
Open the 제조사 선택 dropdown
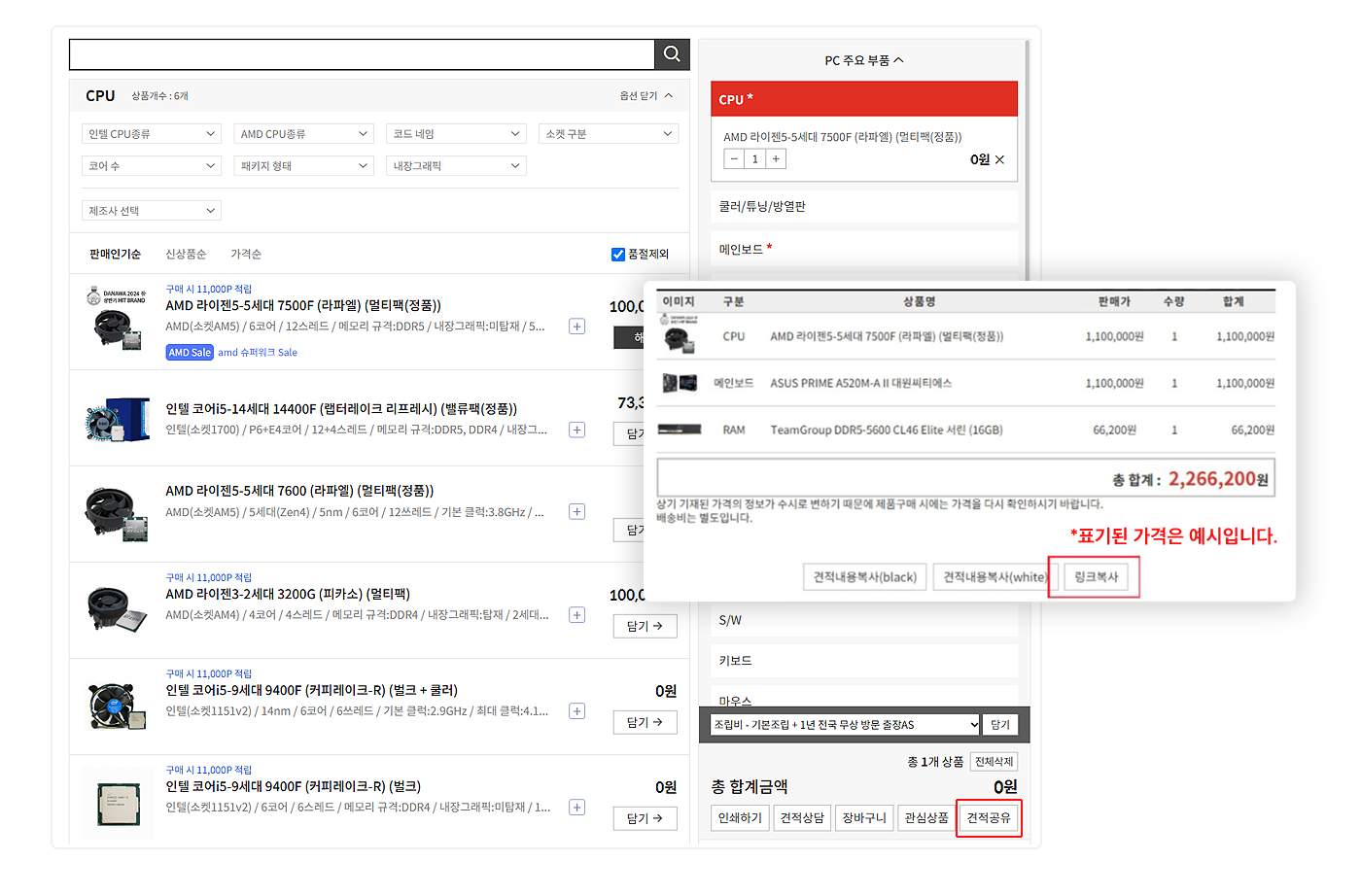pos(152,211)
